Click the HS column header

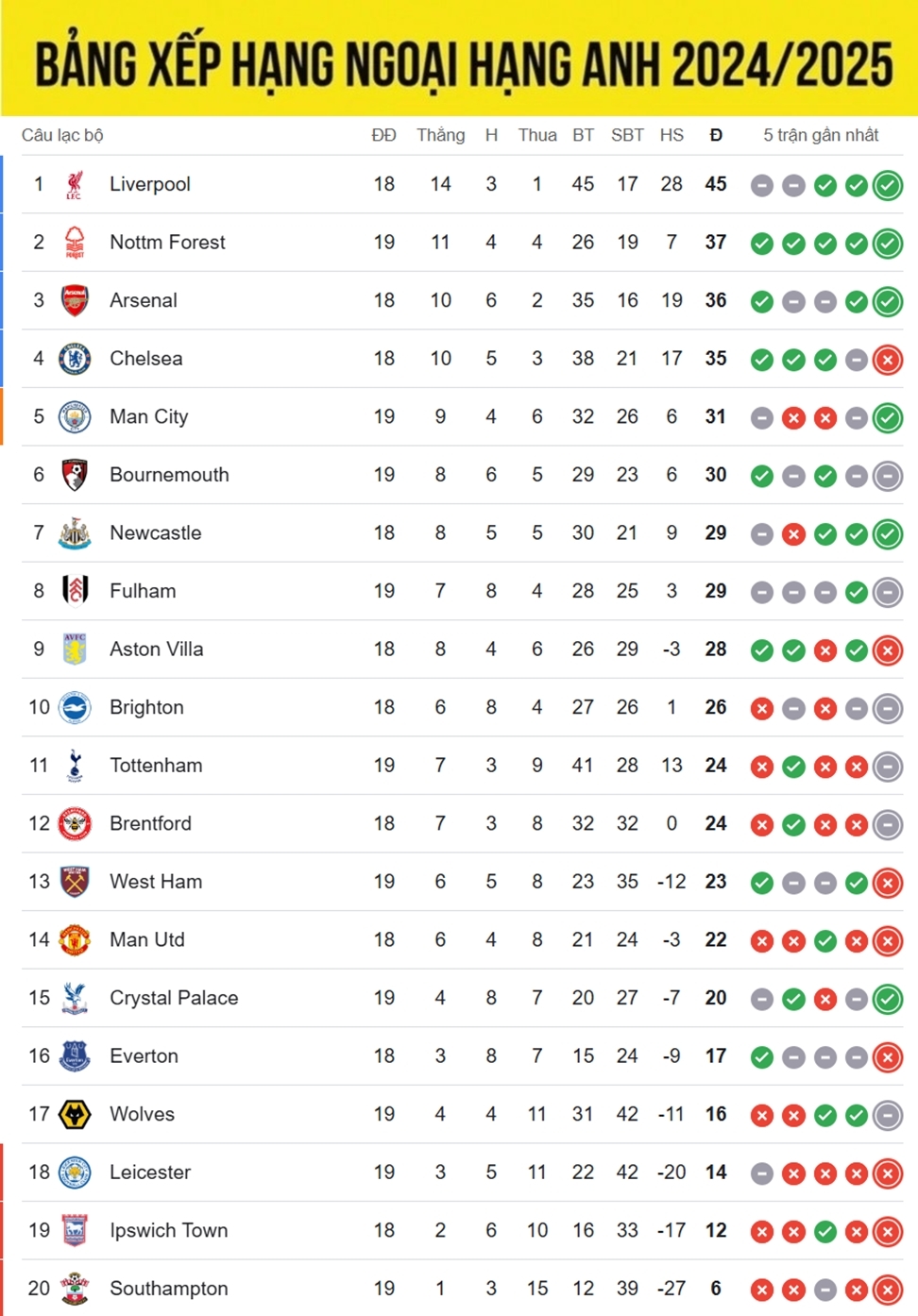[x=671, y=135]
